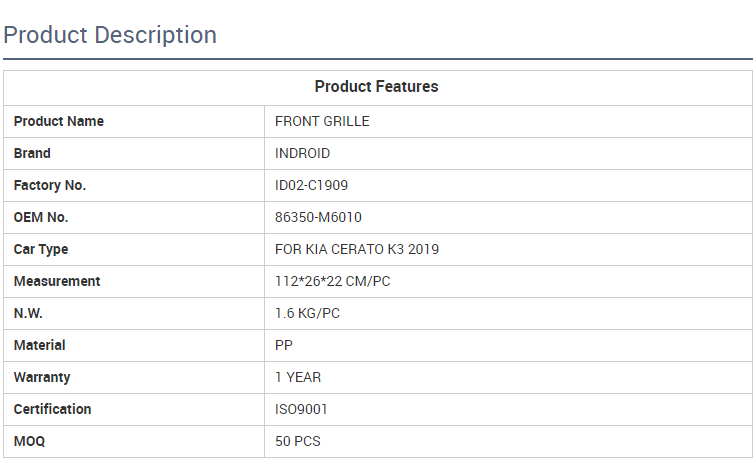
Task: Click the Measurement label cell
Action: [57, 282]
